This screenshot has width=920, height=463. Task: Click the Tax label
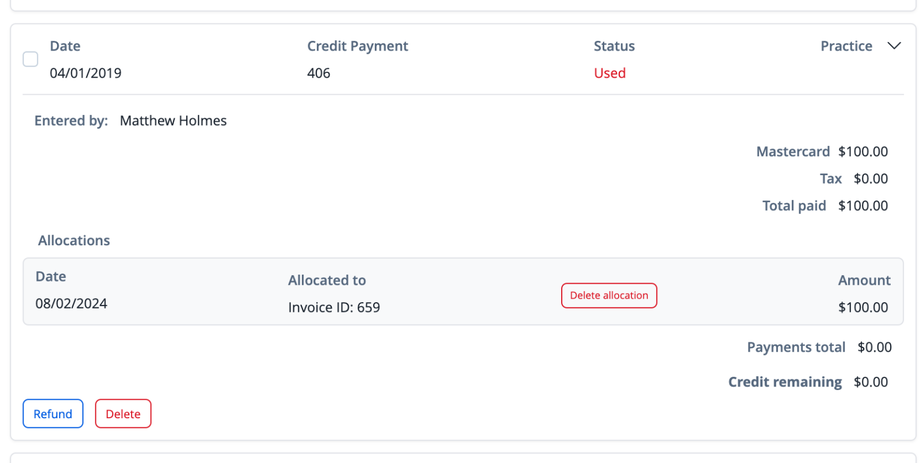click(831, 179)
